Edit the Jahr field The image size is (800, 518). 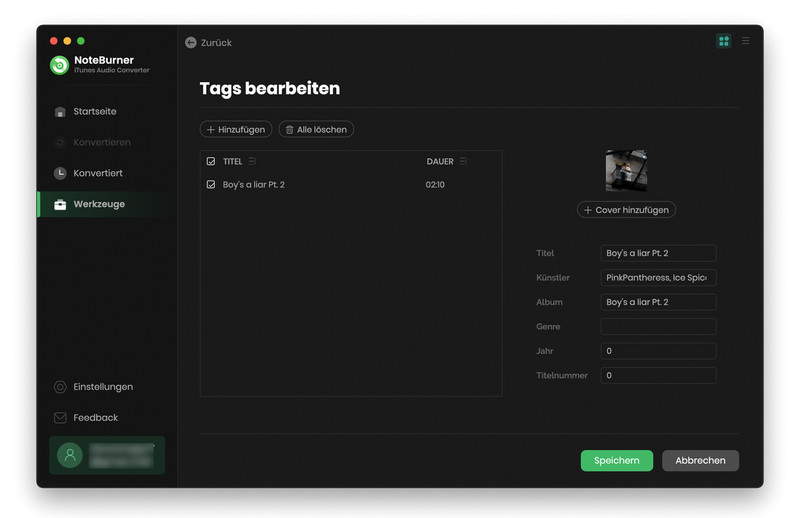[658, 351]
